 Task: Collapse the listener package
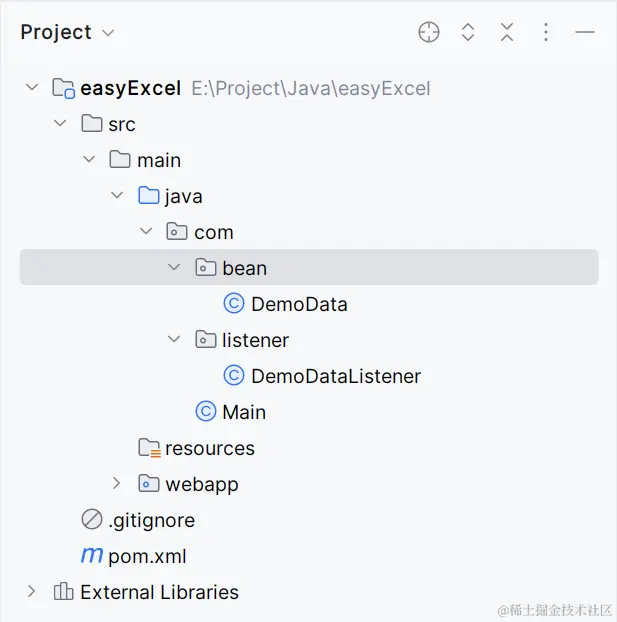point(174,339)
